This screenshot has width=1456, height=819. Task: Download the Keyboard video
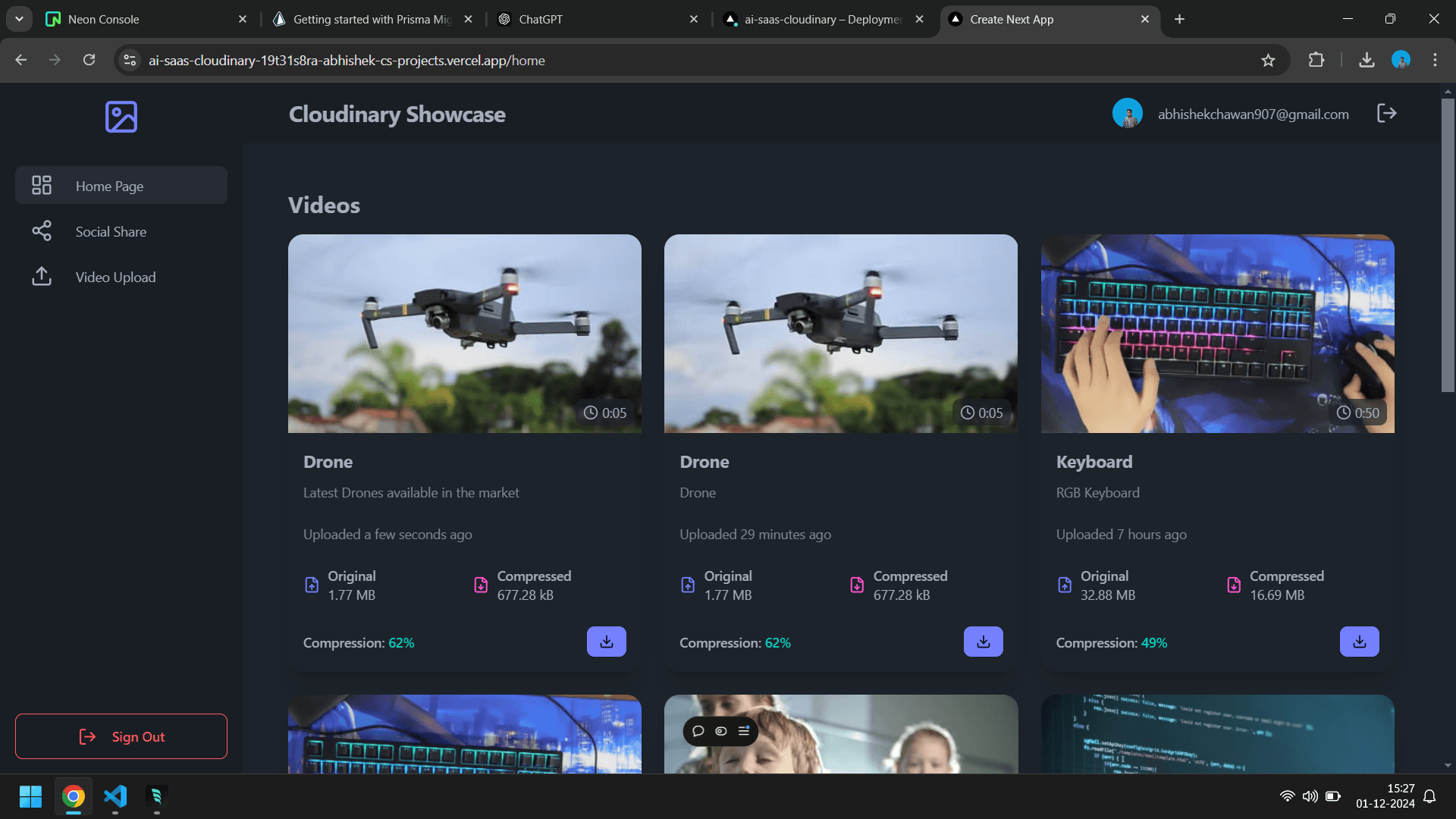(1360, 642)
